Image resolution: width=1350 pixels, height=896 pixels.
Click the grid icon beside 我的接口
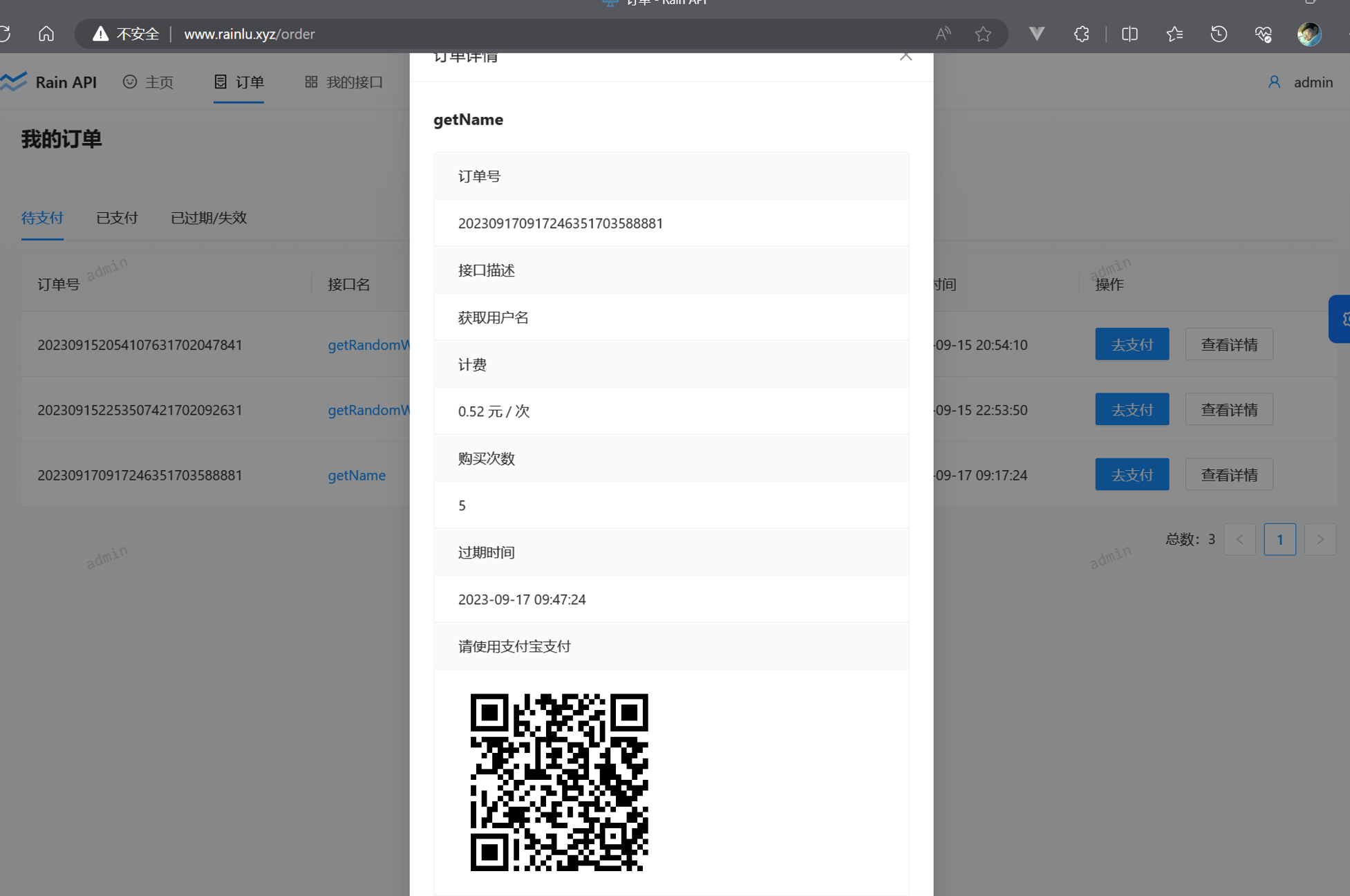311,82
